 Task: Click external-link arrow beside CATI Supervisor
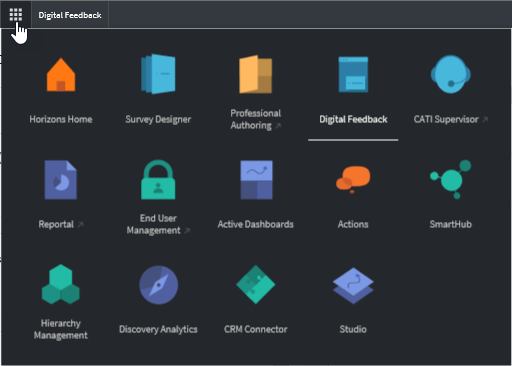tap(485, 119)
